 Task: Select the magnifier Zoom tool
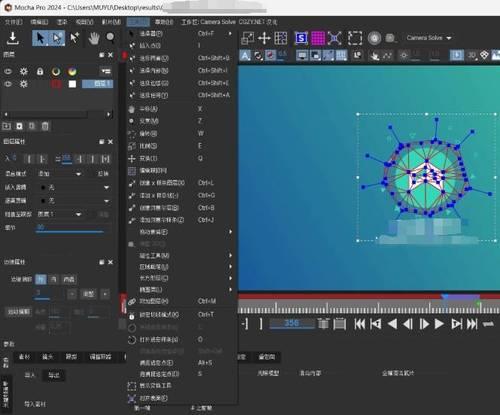click(x=110, y=38)
